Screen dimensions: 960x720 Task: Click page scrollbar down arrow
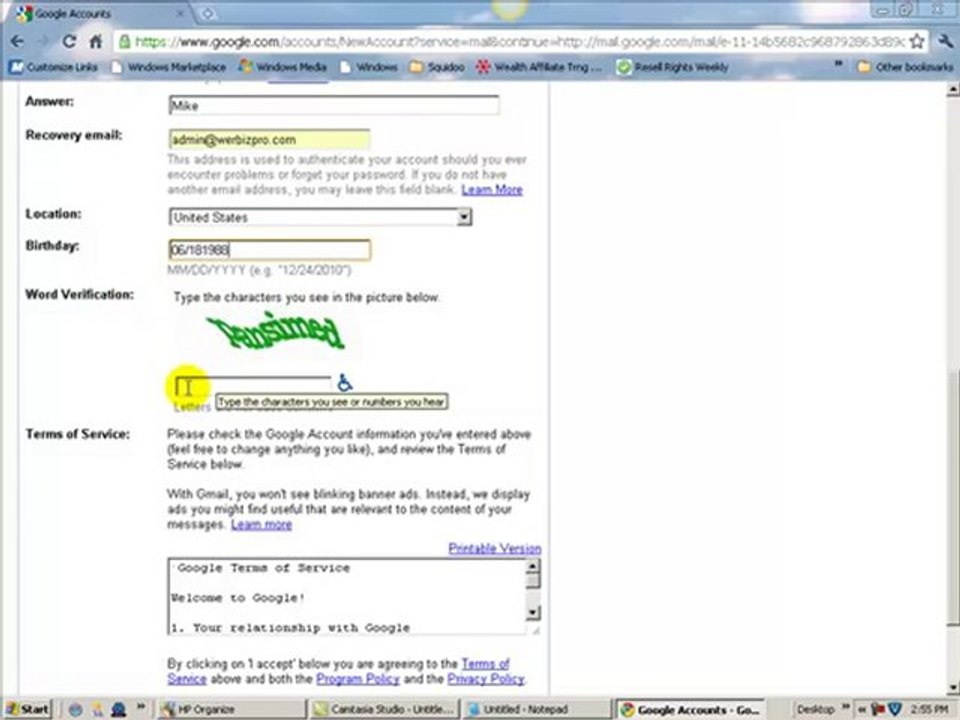tap(952, 688)
